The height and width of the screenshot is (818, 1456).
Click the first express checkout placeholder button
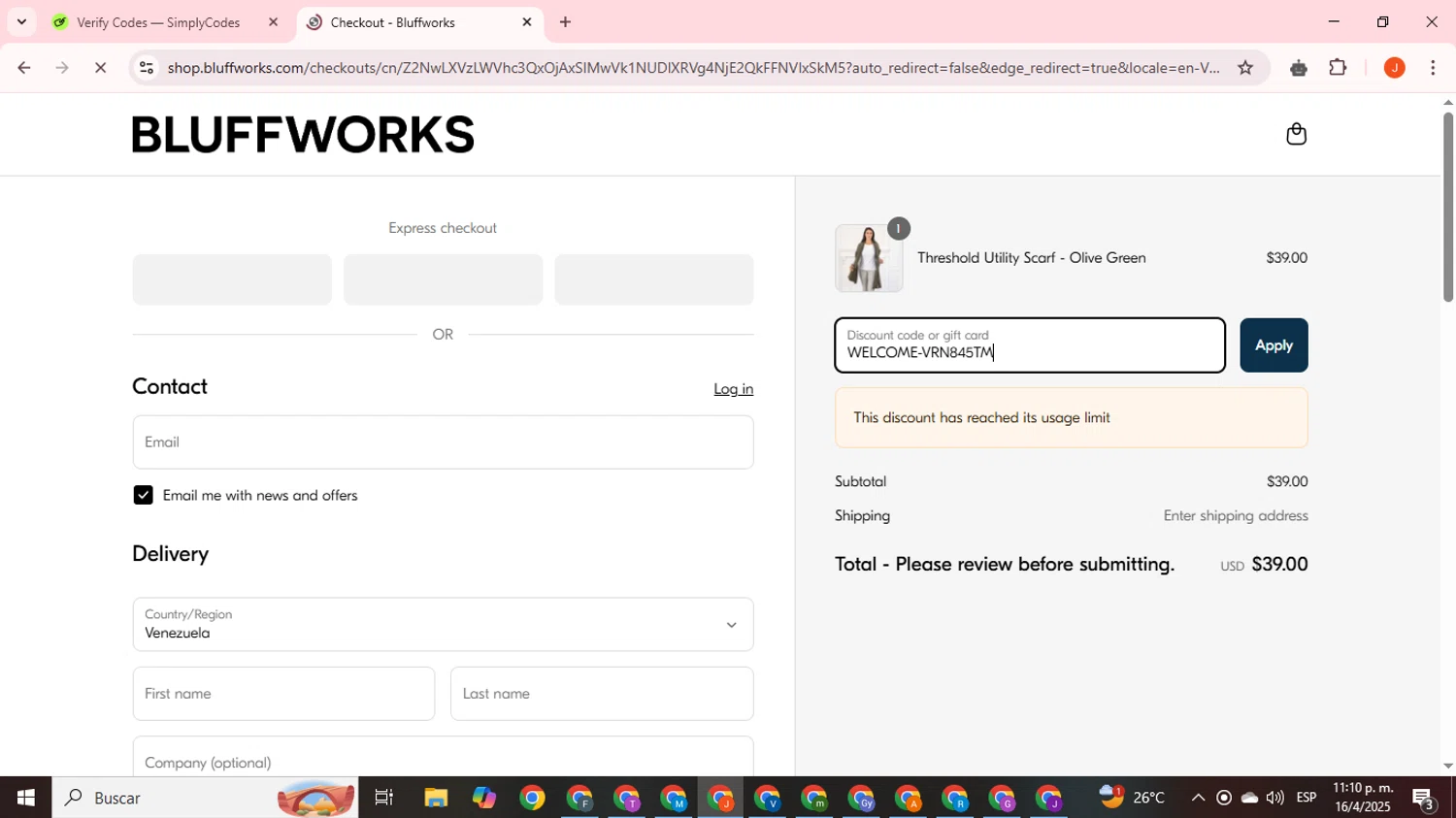[232, 279]
